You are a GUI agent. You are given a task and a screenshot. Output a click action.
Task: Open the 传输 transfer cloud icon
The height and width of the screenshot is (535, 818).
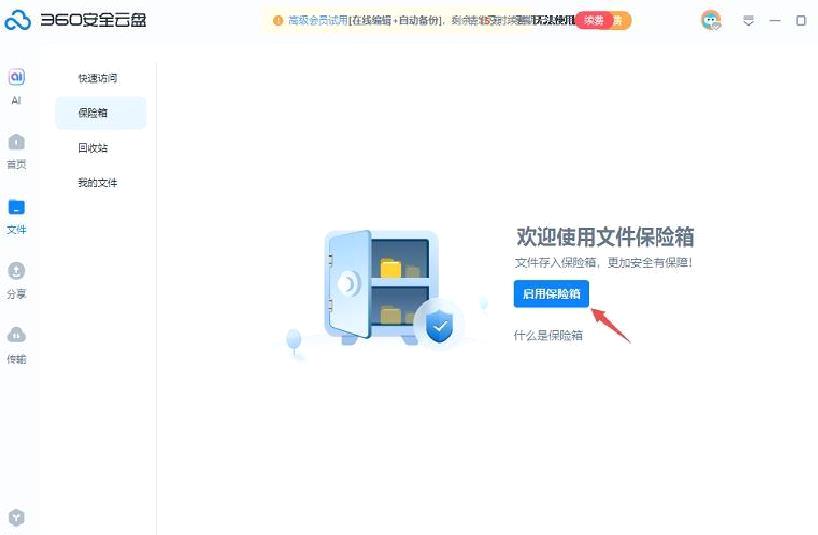tap(17, 335)
